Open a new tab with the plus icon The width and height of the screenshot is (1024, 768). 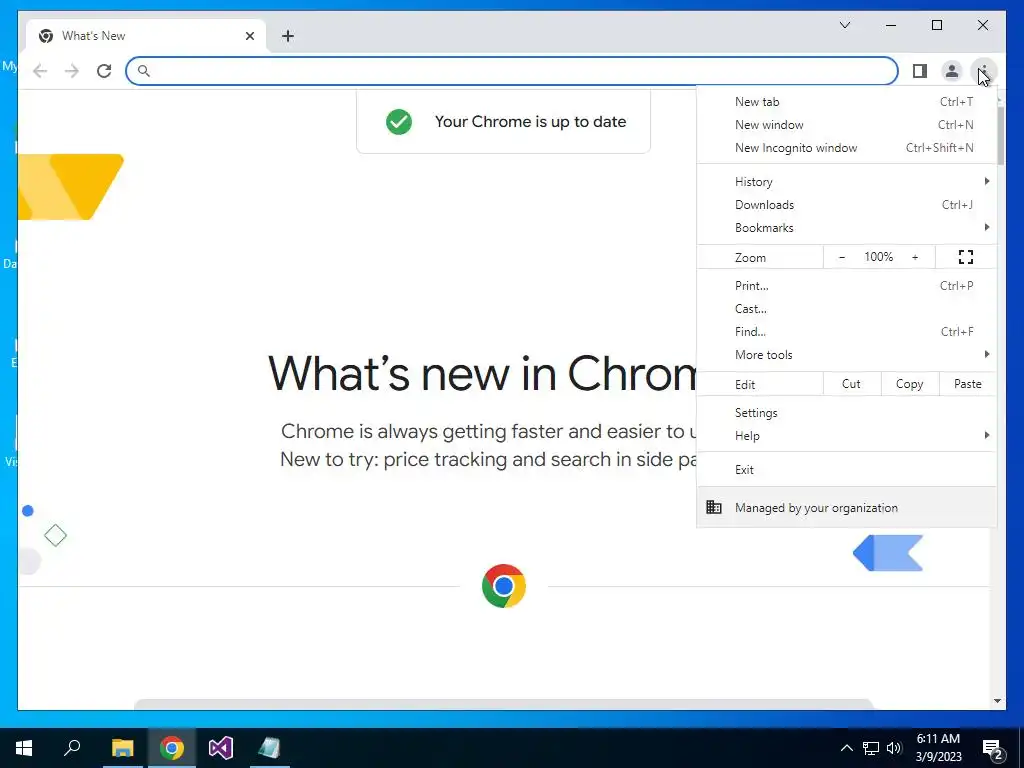click(x=288, y=36)
